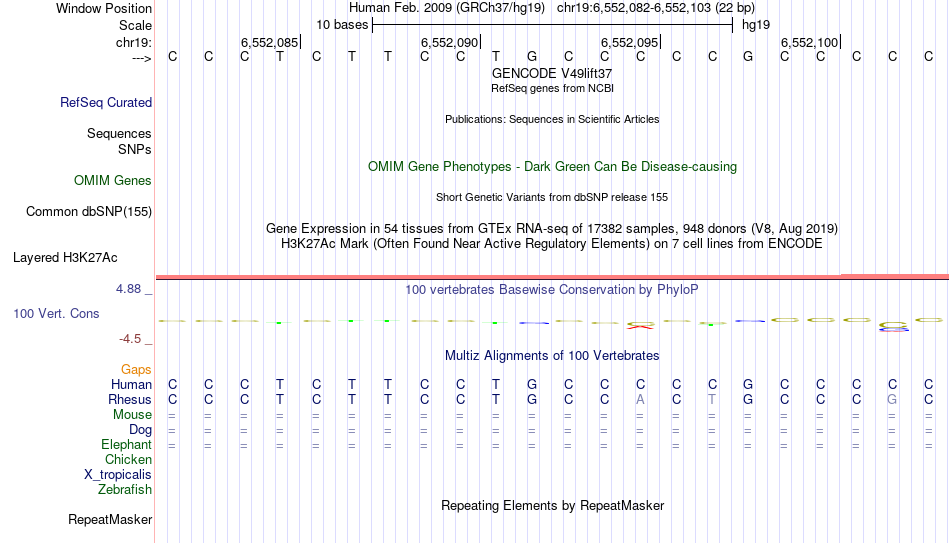Select the X_tropicalis alignment row label

click(118, 475)
